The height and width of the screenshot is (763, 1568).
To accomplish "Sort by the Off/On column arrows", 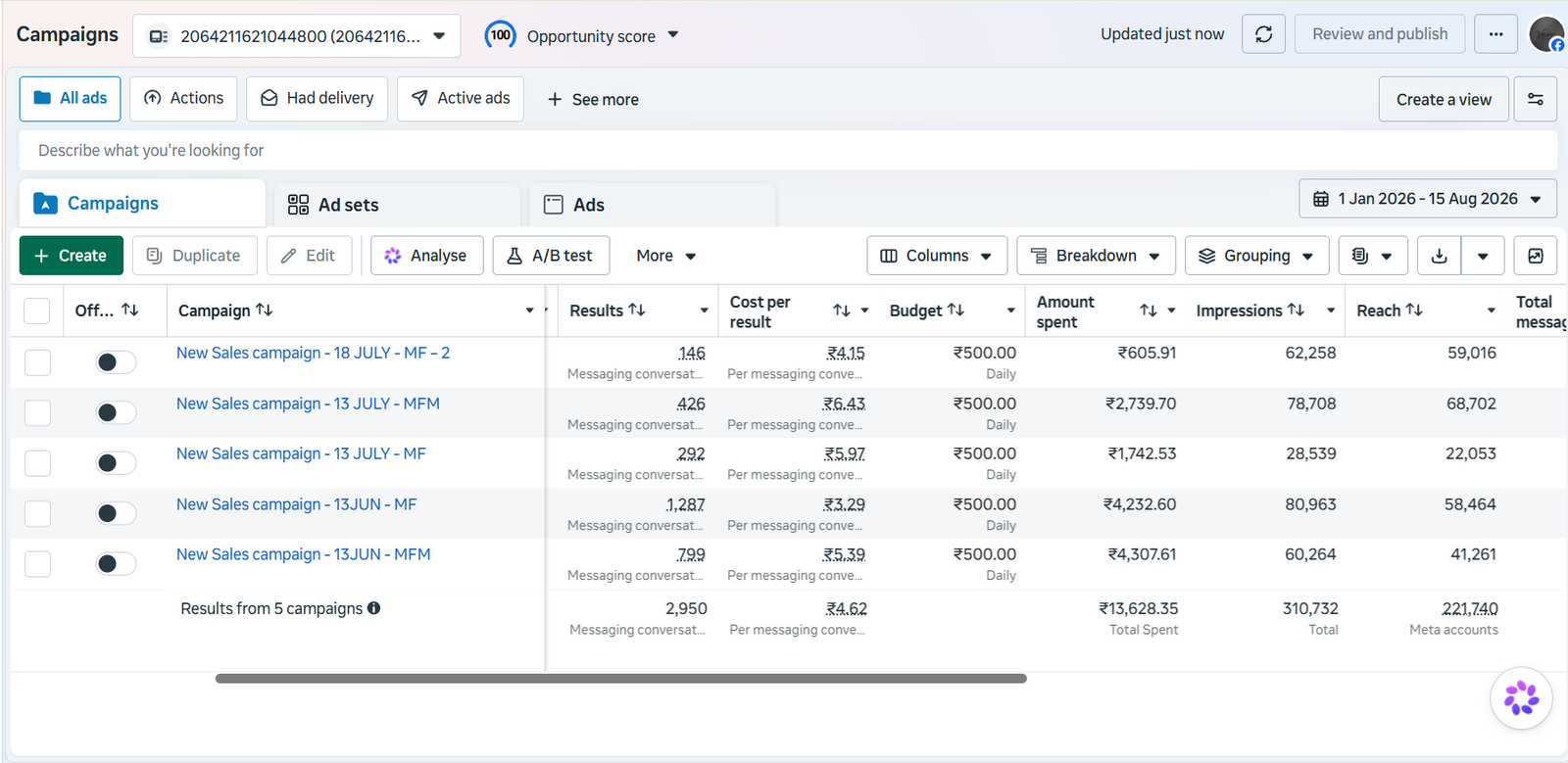I will [x=130, y=310].
